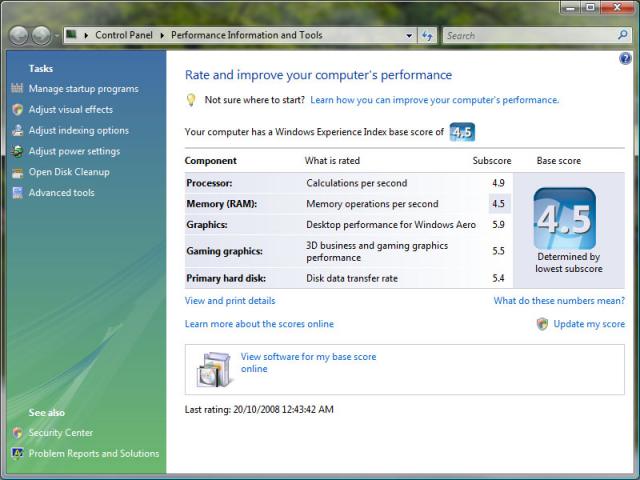Viewport: 640px width, 480px height.
Task: Click the Advanced tools icon
Action: [17, 193]
